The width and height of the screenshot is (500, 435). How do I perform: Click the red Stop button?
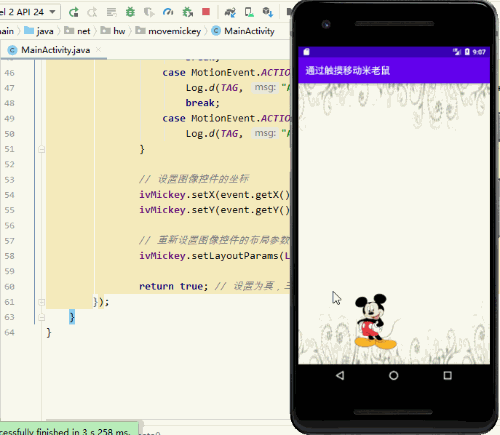(x=206, y=12)
